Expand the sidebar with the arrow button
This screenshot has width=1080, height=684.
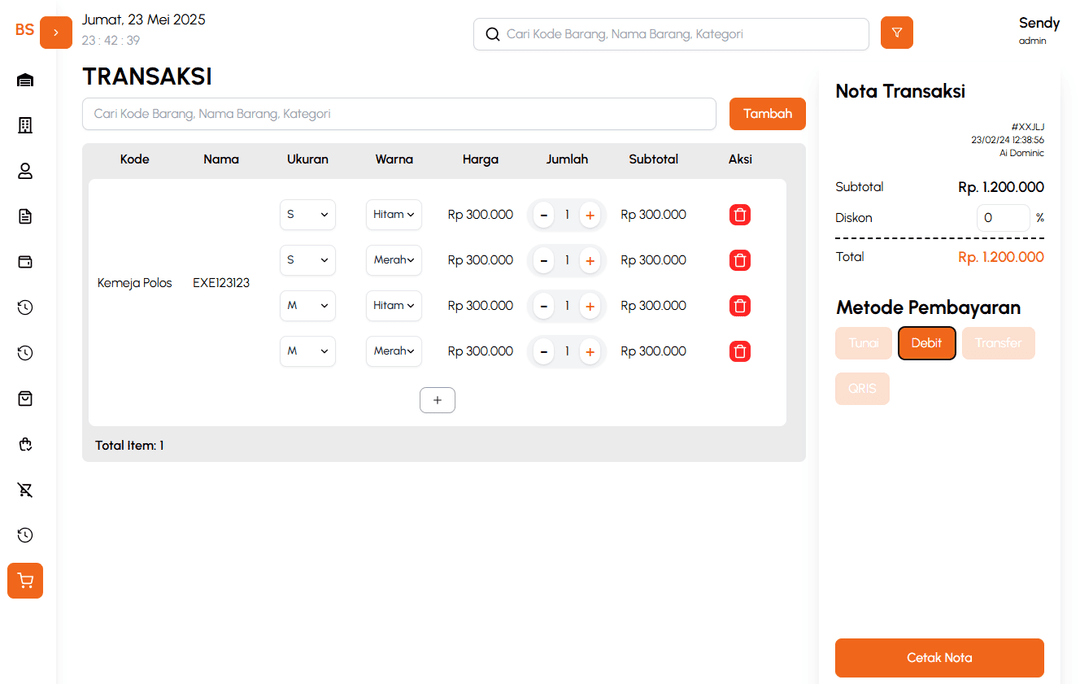[56, 33]
